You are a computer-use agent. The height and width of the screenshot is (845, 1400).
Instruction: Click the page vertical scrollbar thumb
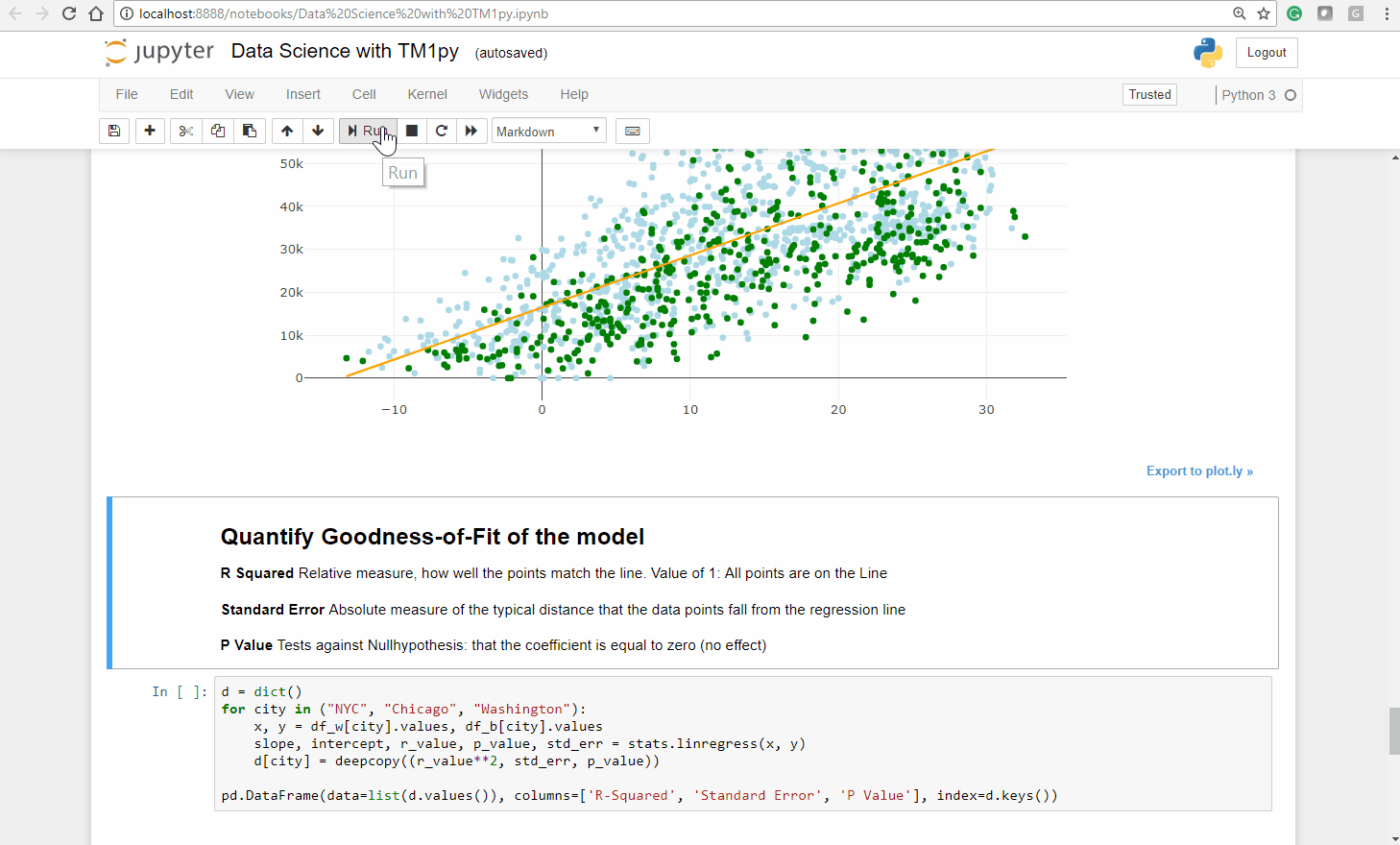pyautogui.click(x=1394, y=732)
